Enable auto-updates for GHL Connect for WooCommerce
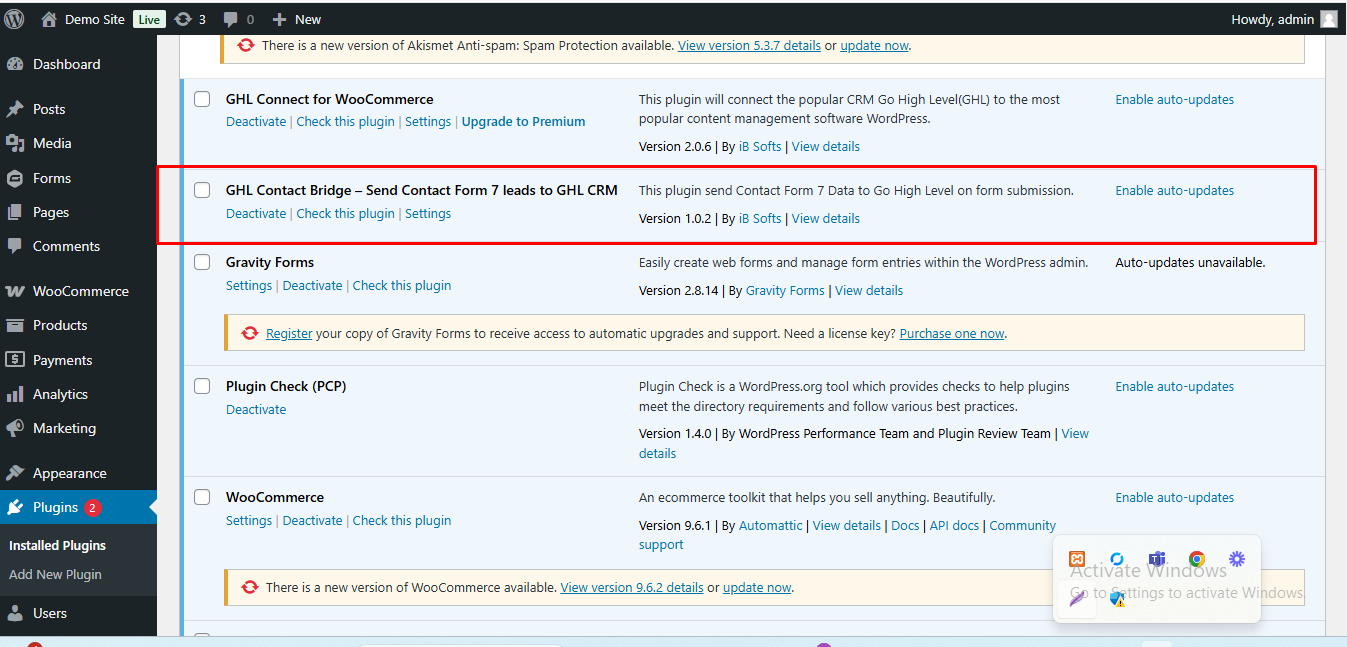 click(1175, 99)
